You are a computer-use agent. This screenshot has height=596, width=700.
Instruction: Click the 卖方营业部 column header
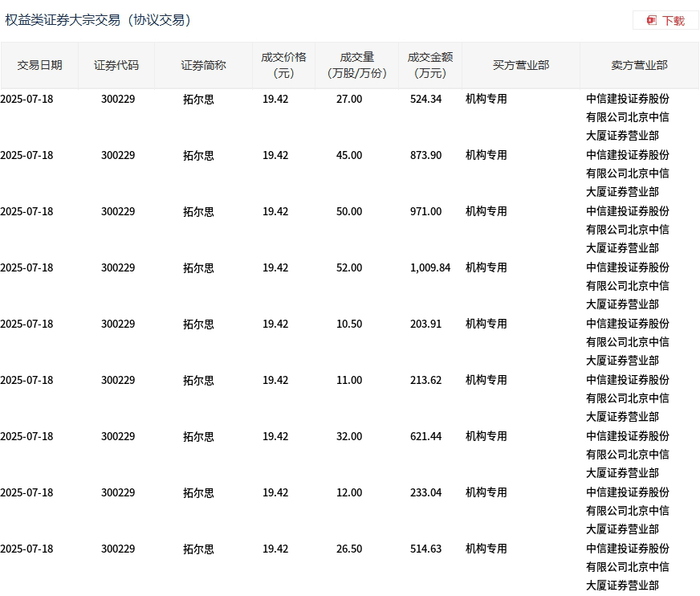639,66
